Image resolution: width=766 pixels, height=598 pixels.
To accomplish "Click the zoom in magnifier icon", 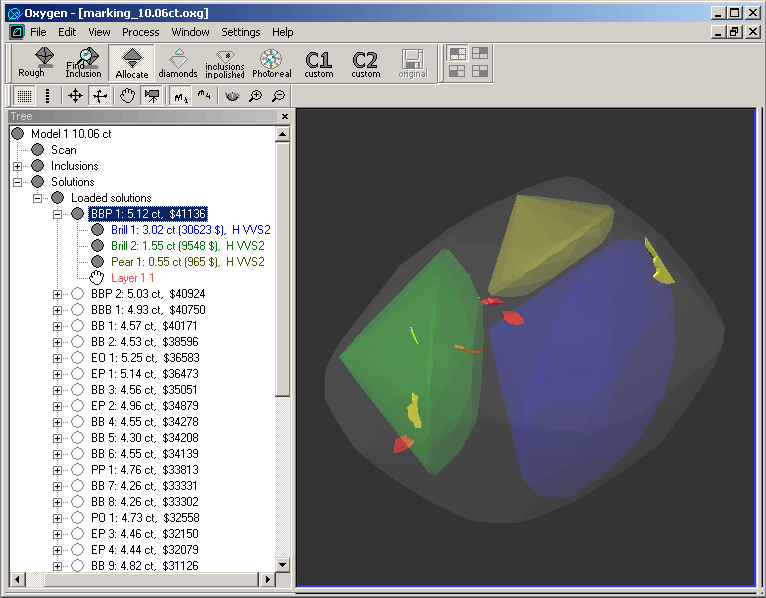I will (x=256, y=96).
